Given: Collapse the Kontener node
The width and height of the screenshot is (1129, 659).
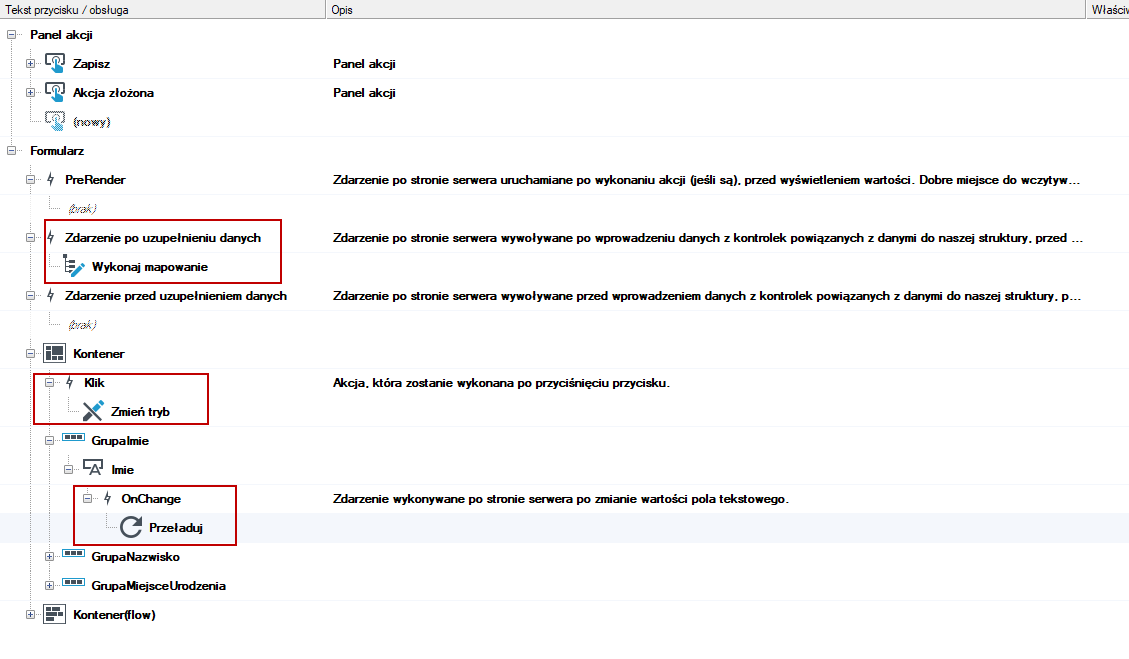Looking at the screenshot, I should pyautogui.click(x=30, y=354).
